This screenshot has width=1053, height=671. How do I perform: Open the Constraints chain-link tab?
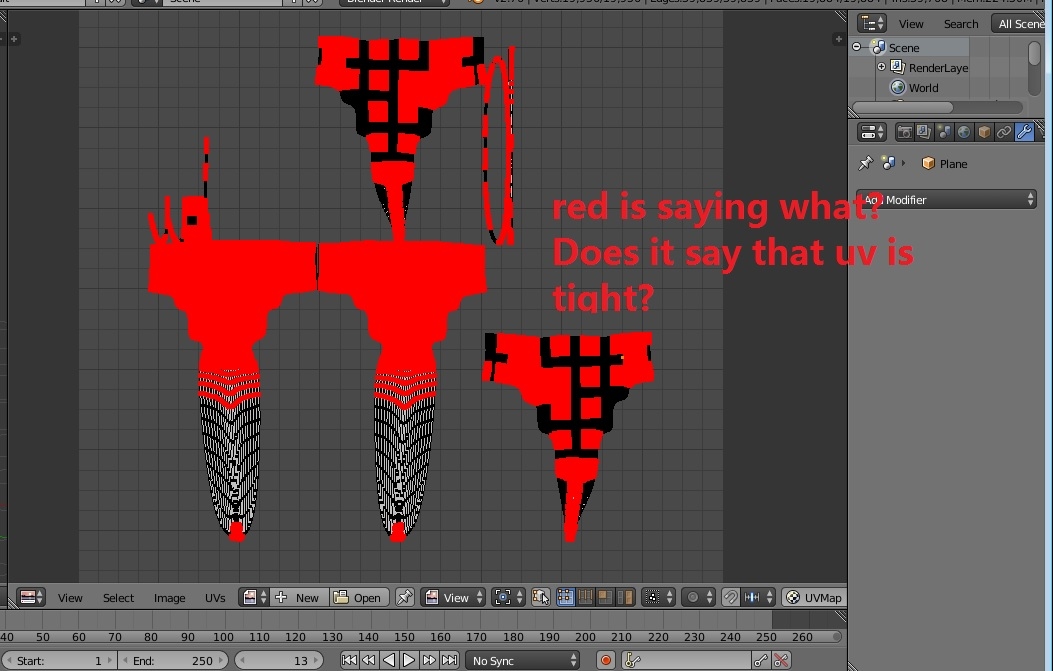(x=1003, y=132)
